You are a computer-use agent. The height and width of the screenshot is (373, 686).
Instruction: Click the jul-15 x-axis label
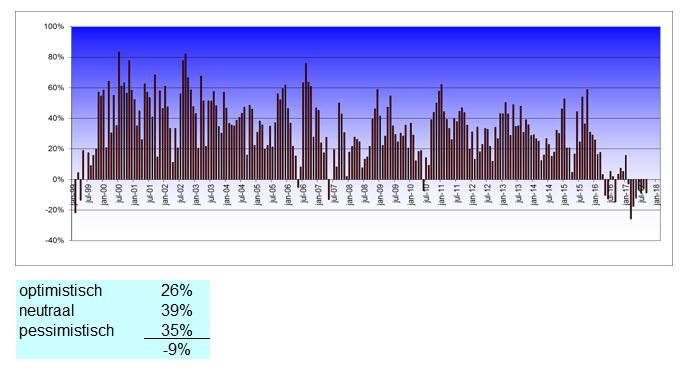pos(580,194)
